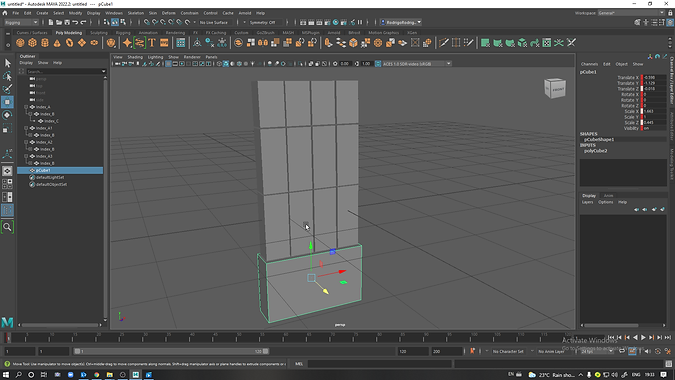Open the Deform menu

click(x=169, y=13)
